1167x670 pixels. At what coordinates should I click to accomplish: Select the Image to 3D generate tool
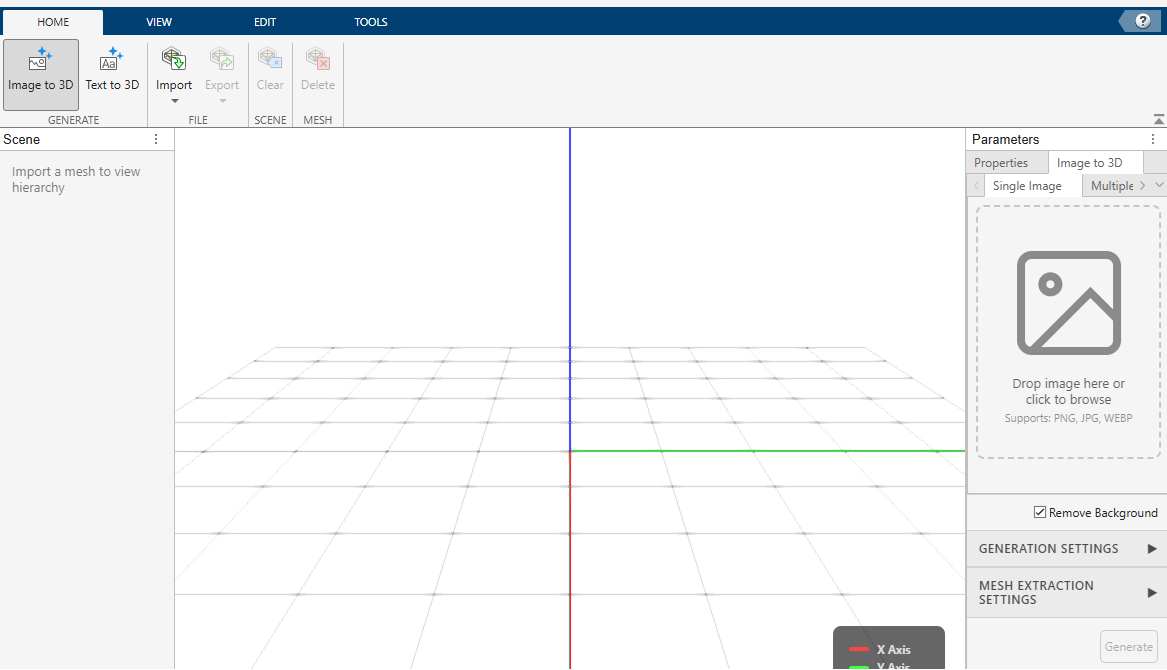pyautogui.click(x=41, y=74)
